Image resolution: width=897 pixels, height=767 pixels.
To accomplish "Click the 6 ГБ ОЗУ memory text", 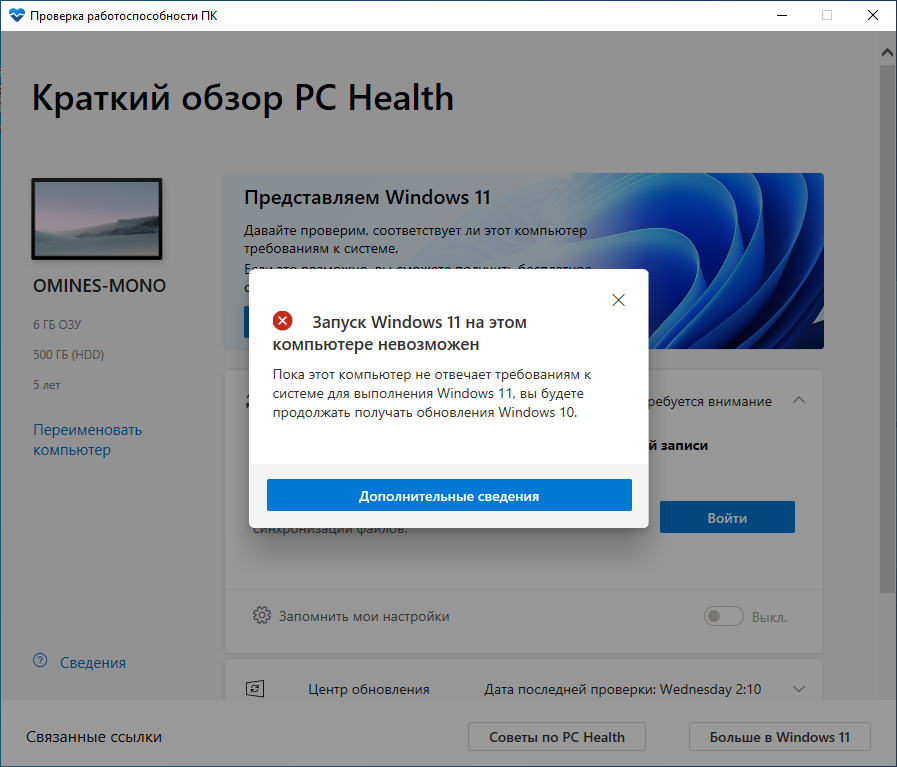I will pos(57,325).
